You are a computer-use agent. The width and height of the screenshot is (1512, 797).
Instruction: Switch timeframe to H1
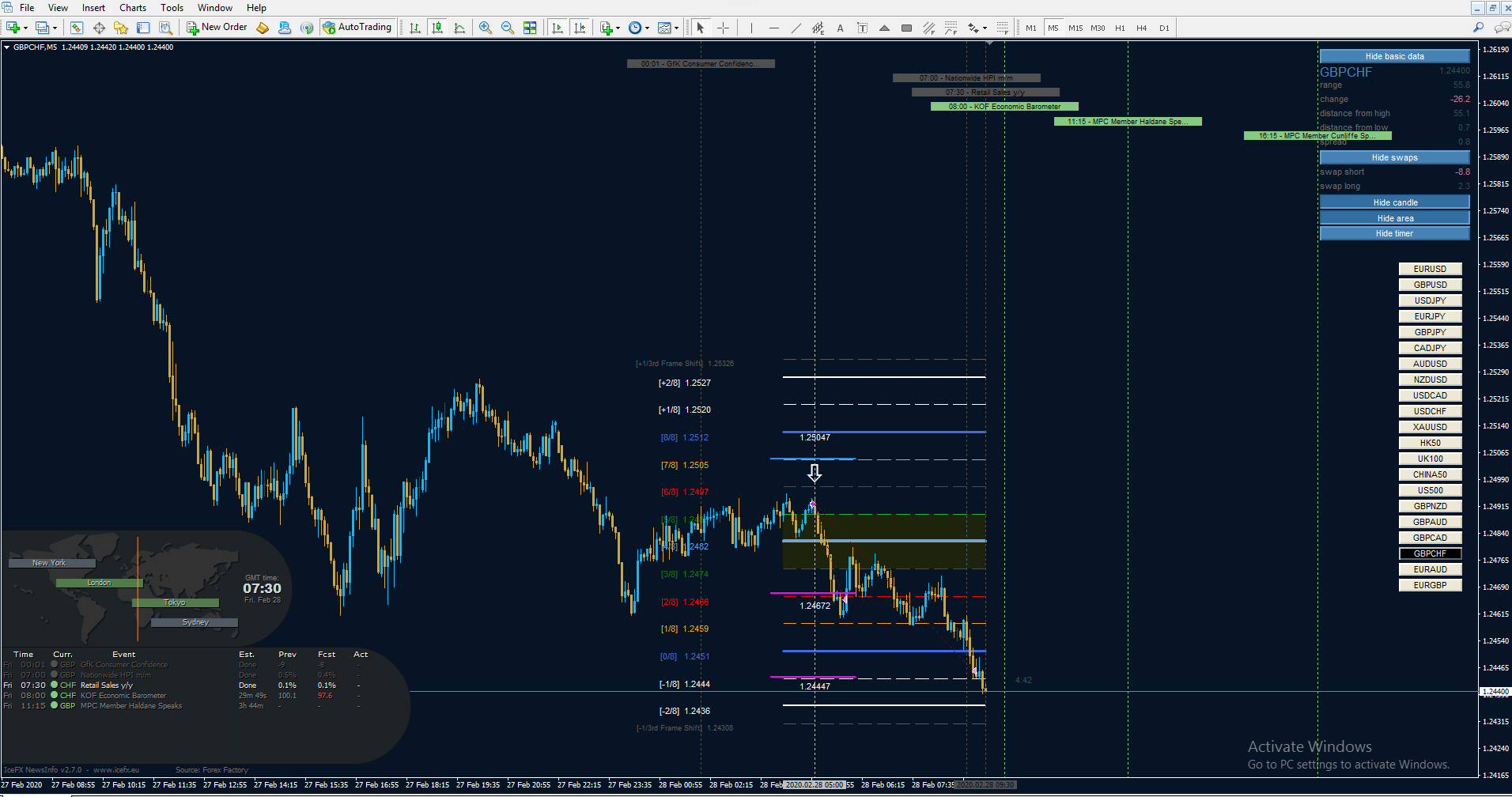(x=1120, y=28)
